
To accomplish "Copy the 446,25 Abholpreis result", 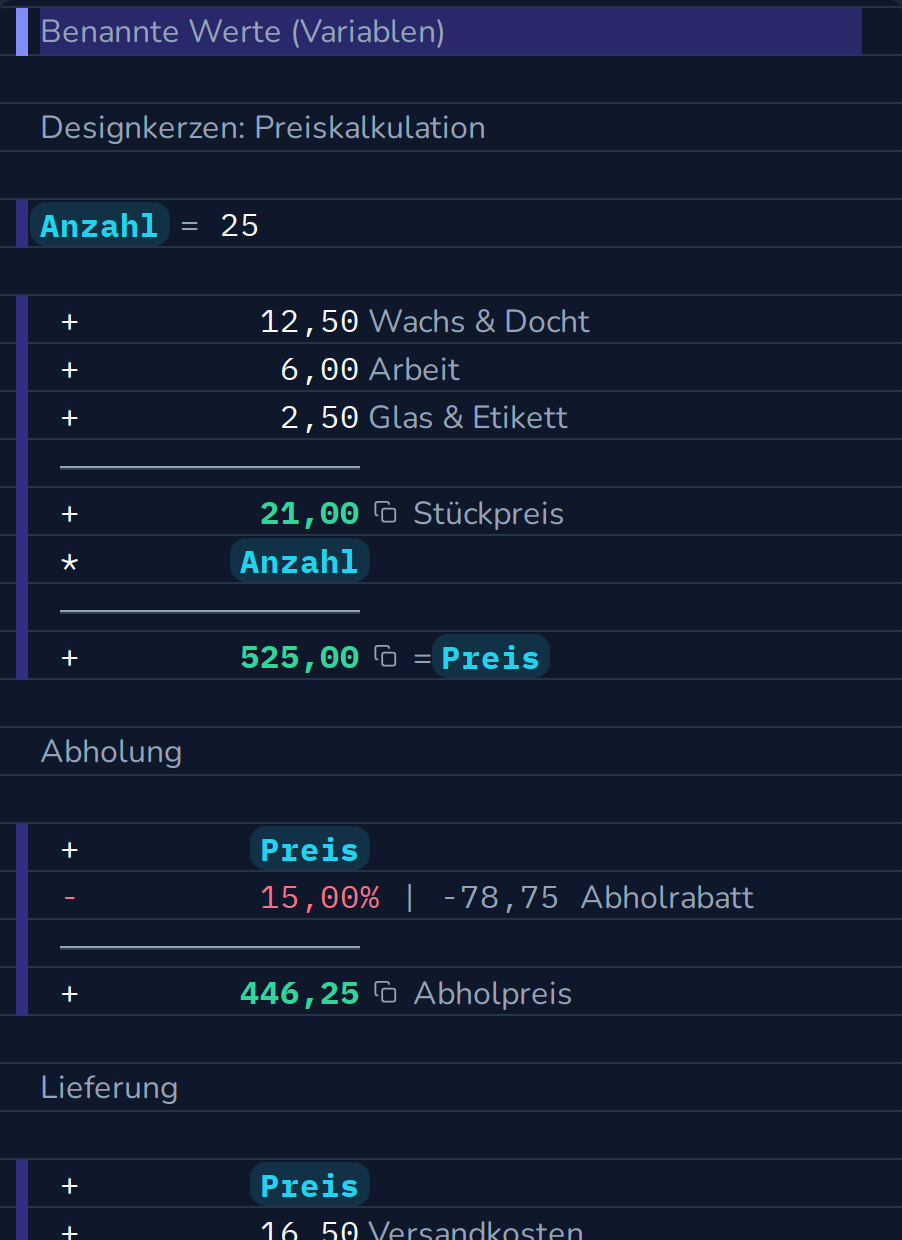I will tap(385, 993).
